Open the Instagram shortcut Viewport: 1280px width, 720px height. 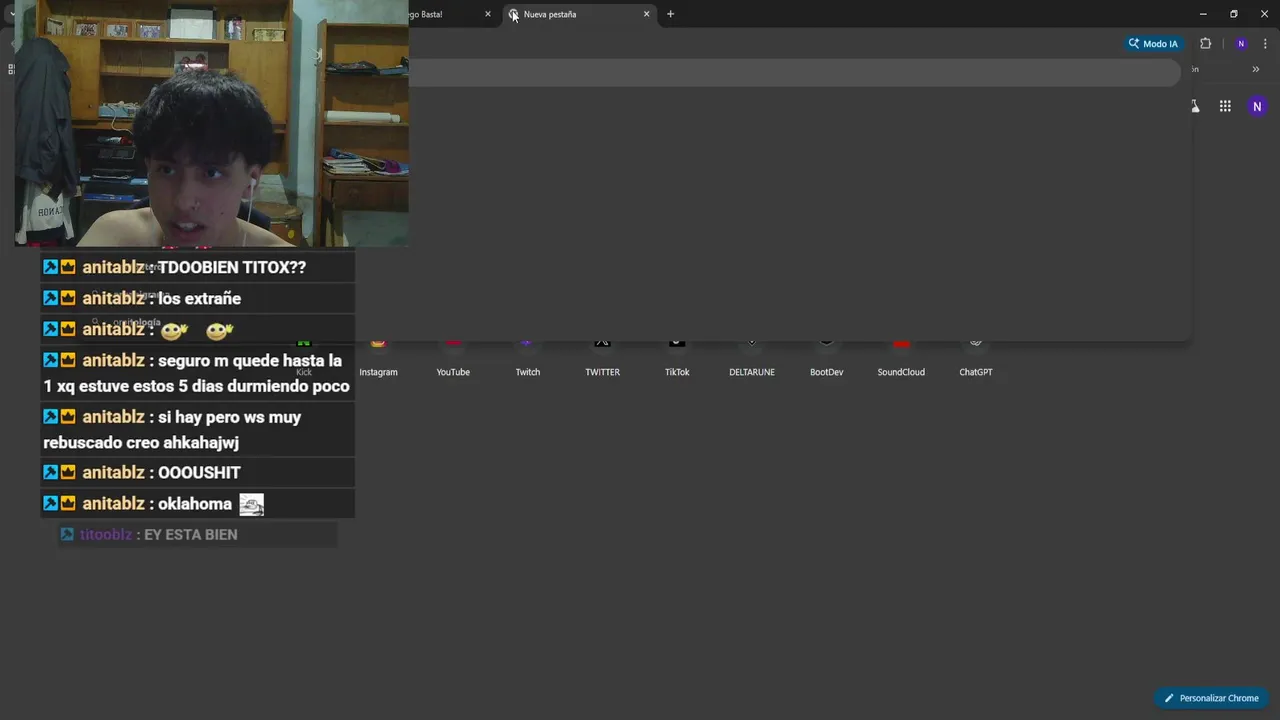click(378, 357)
